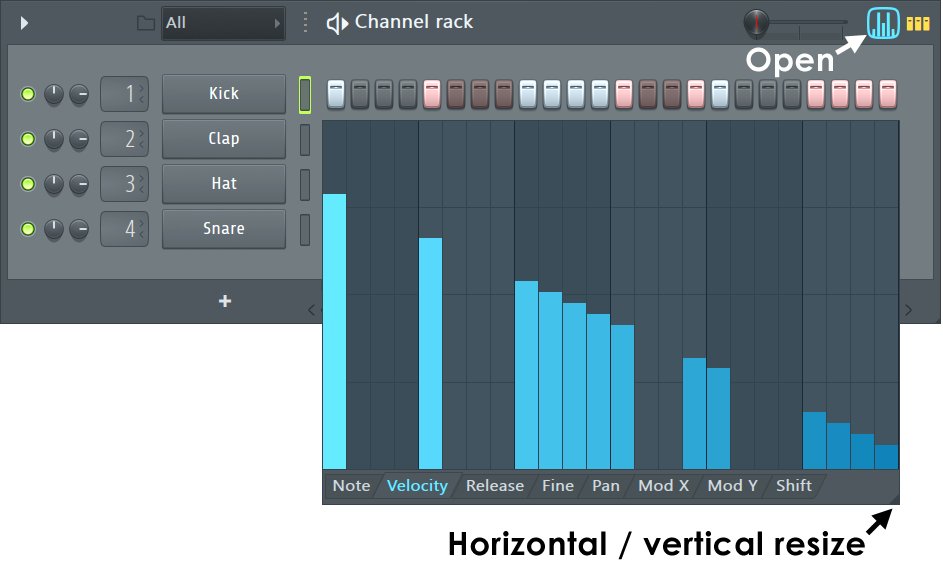The height and width of the screenshot is (570, 943).
Task: Click the Kick channel volume knob
Action: click(x=79, y=94)
